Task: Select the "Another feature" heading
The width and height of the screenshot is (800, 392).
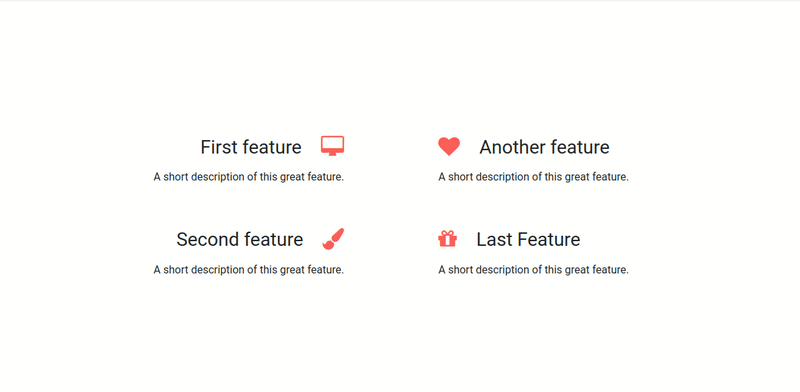Action: coord(544,147)
